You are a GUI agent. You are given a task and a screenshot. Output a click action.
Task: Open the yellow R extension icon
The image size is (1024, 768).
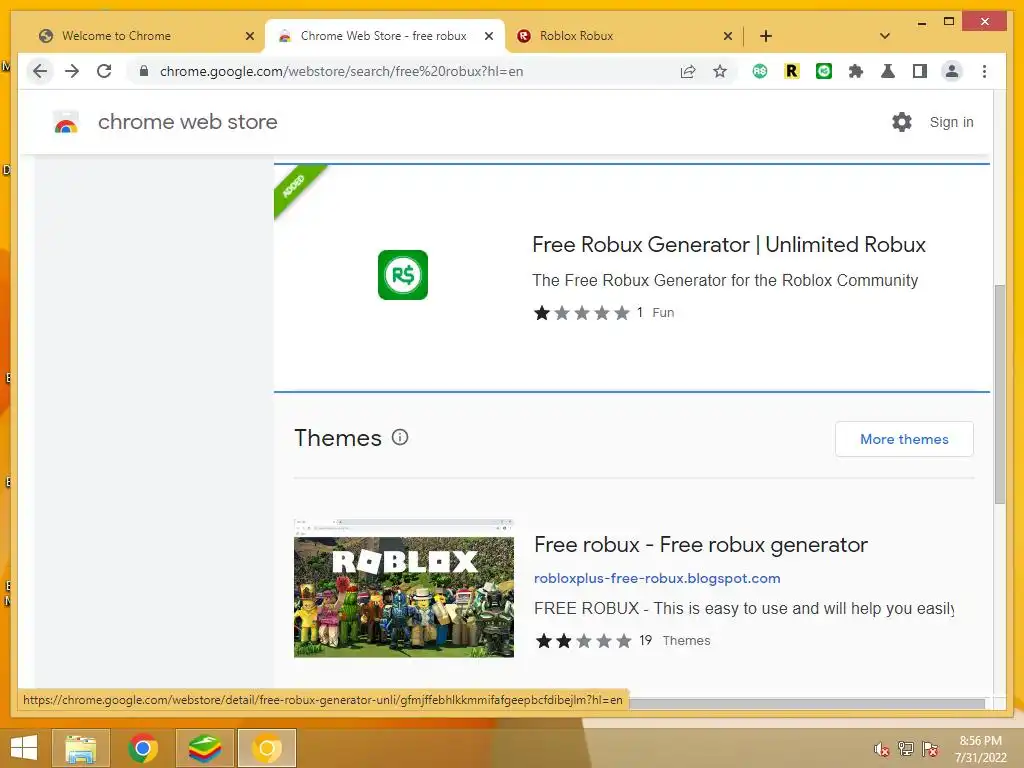(x=792, y=71)
